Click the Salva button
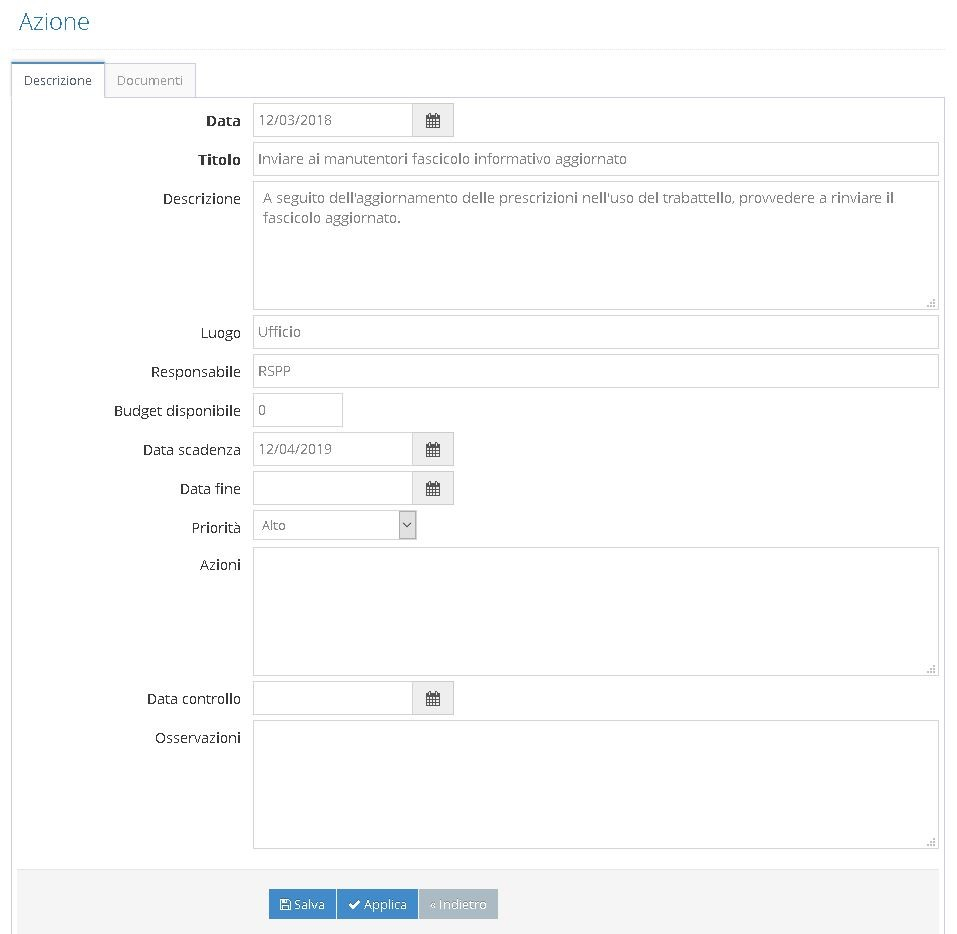The image size is (957, 934). click(x=302, y=904)
